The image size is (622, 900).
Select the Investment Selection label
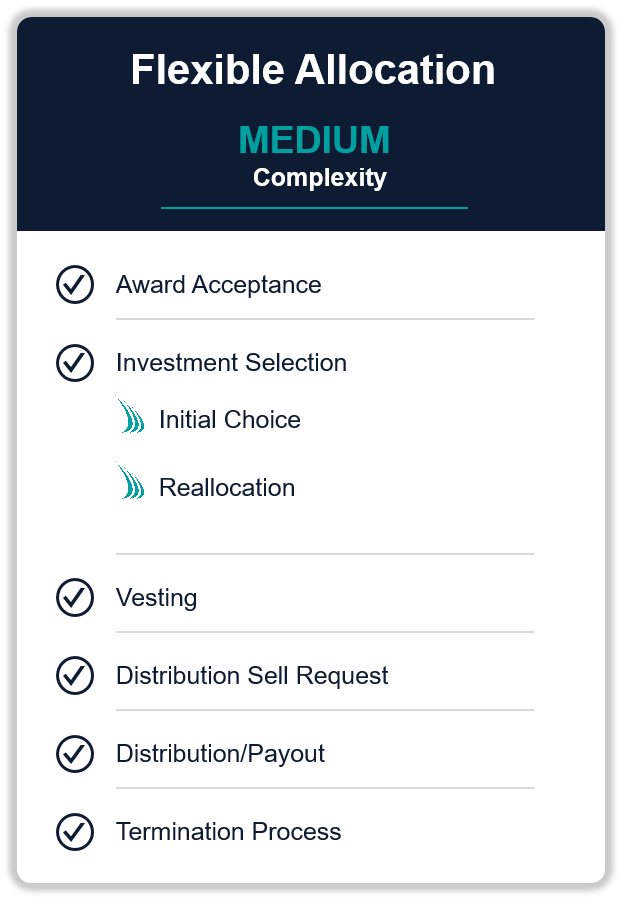click(231, 363)
